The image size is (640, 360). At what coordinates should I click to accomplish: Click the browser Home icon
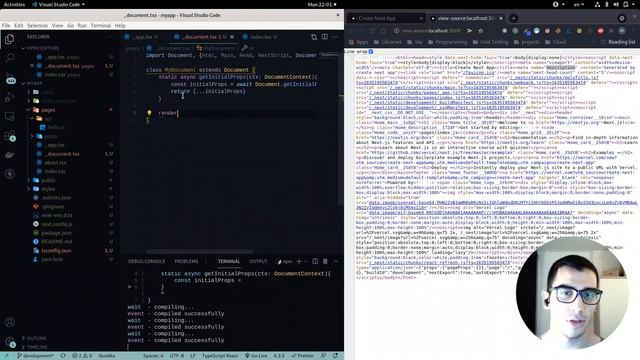pos(383,31)
